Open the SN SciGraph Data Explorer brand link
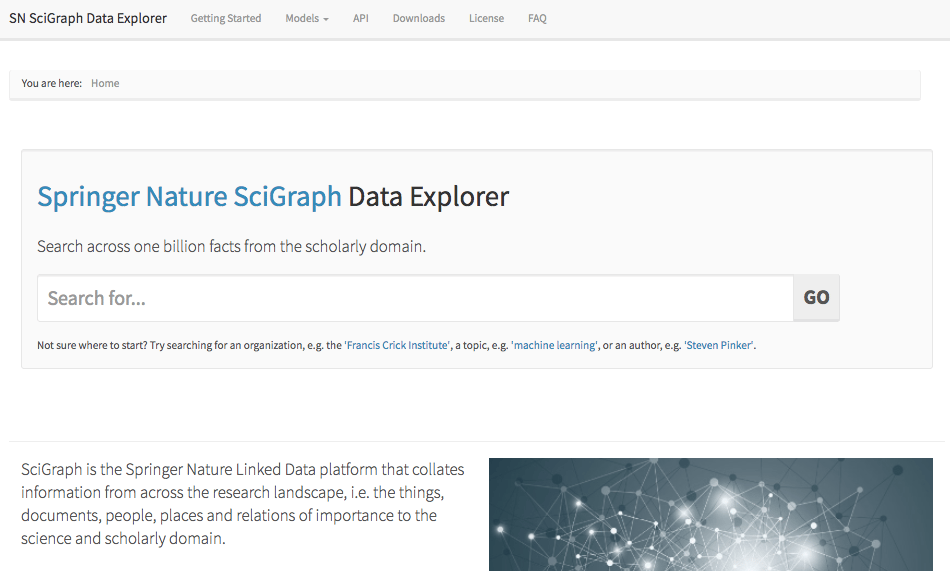 88,18
